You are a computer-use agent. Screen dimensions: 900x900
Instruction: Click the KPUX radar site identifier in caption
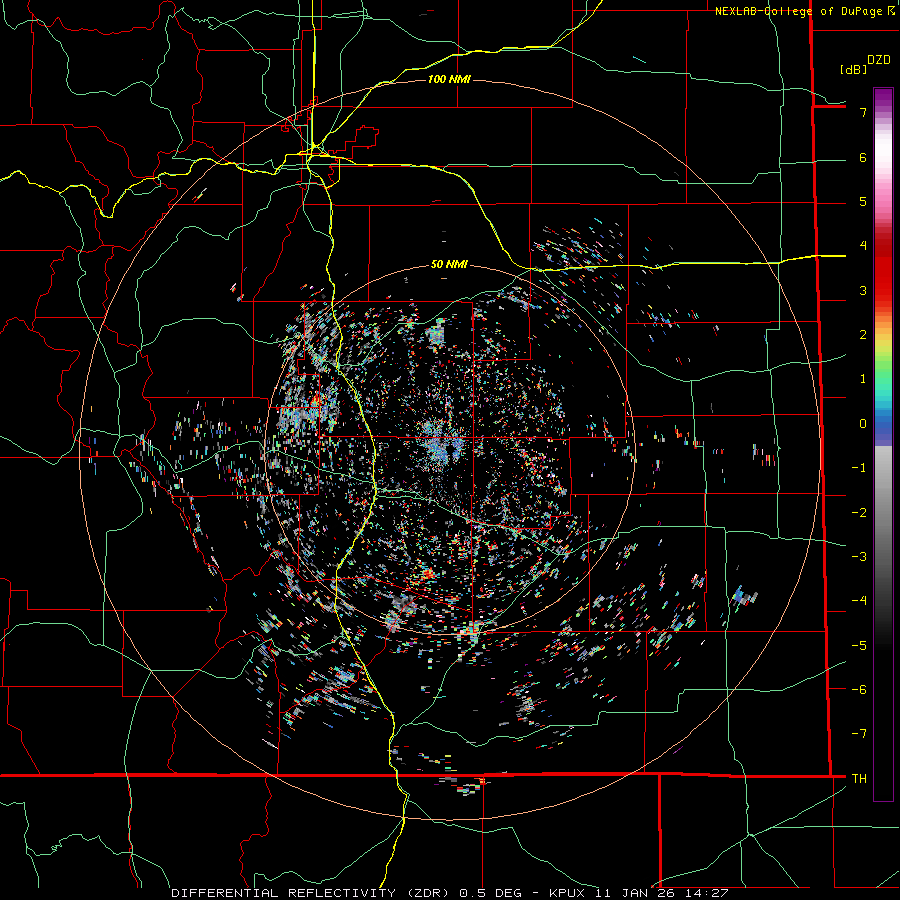point(568,893)
